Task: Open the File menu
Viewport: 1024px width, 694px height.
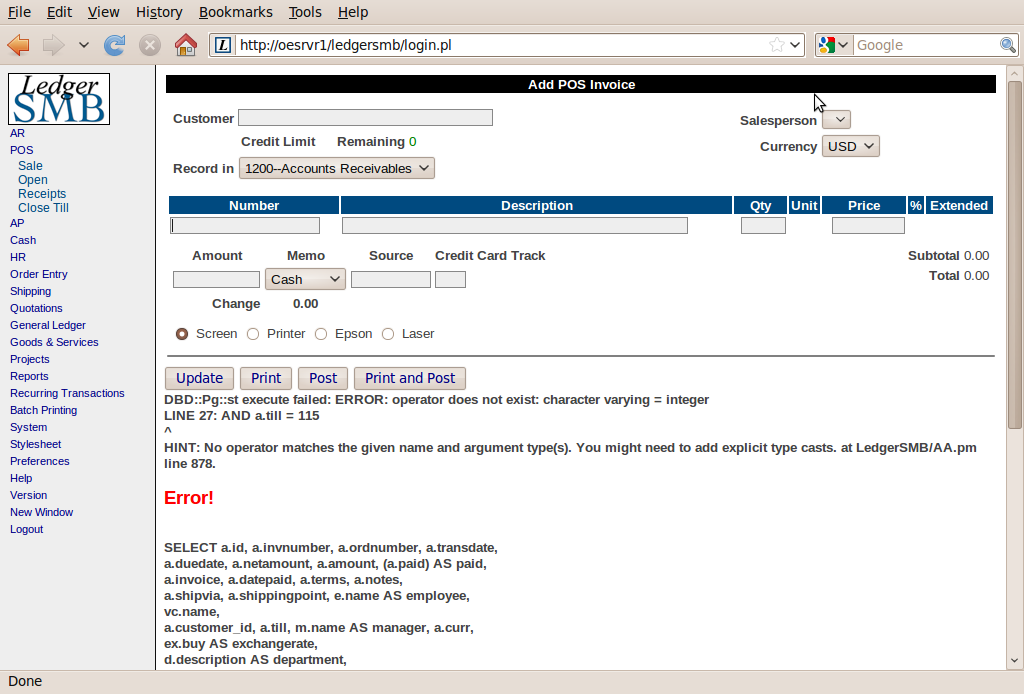Action: (x=19, y=12)
